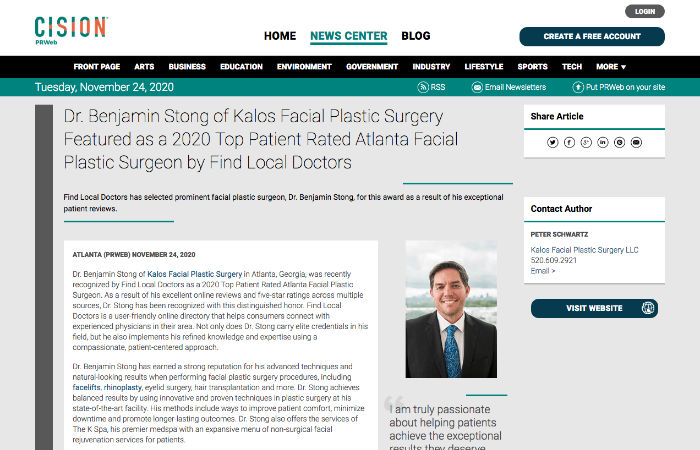Open the NEWS CENTER tab

pyautogui.click(x=349, y=36)
